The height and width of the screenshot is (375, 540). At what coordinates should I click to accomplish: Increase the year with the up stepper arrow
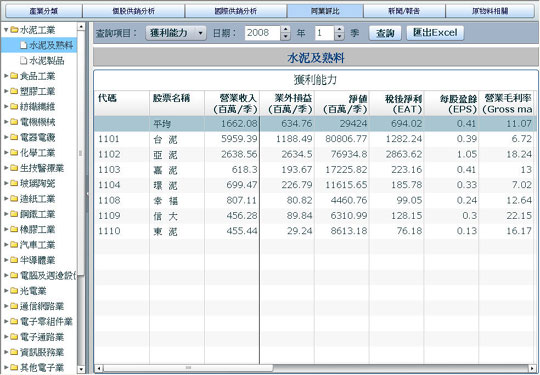coord(285,30)
